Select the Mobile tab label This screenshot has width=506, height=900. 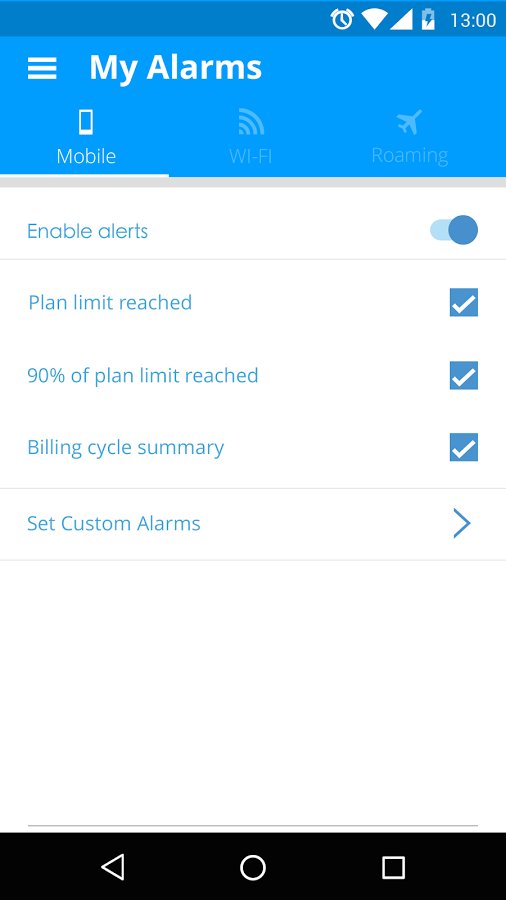(x=86, y=156)
